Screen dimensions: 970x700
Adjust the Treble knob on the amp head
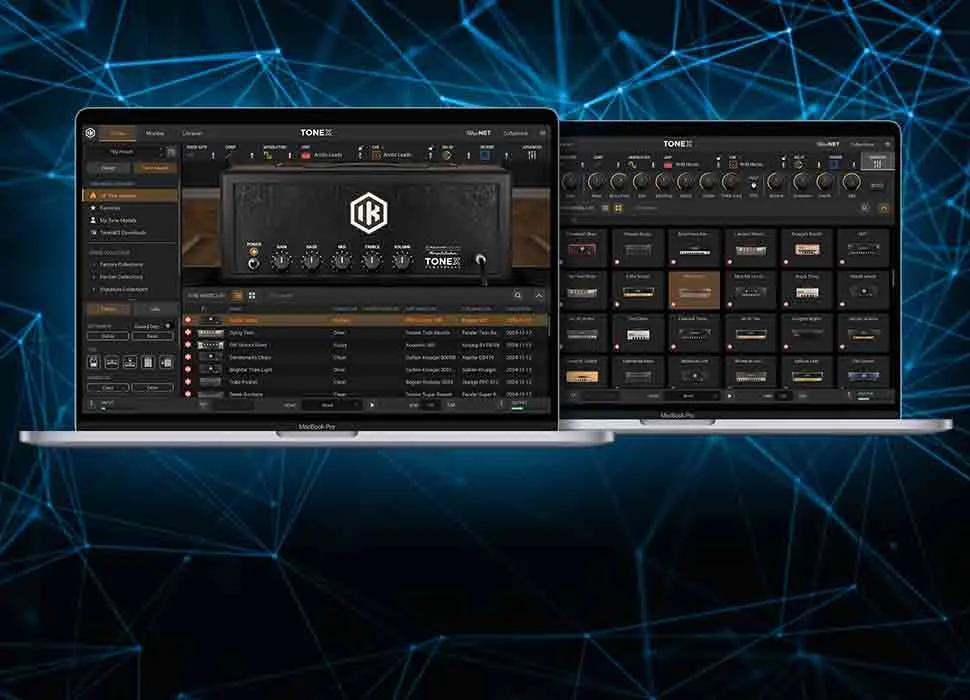372,262
